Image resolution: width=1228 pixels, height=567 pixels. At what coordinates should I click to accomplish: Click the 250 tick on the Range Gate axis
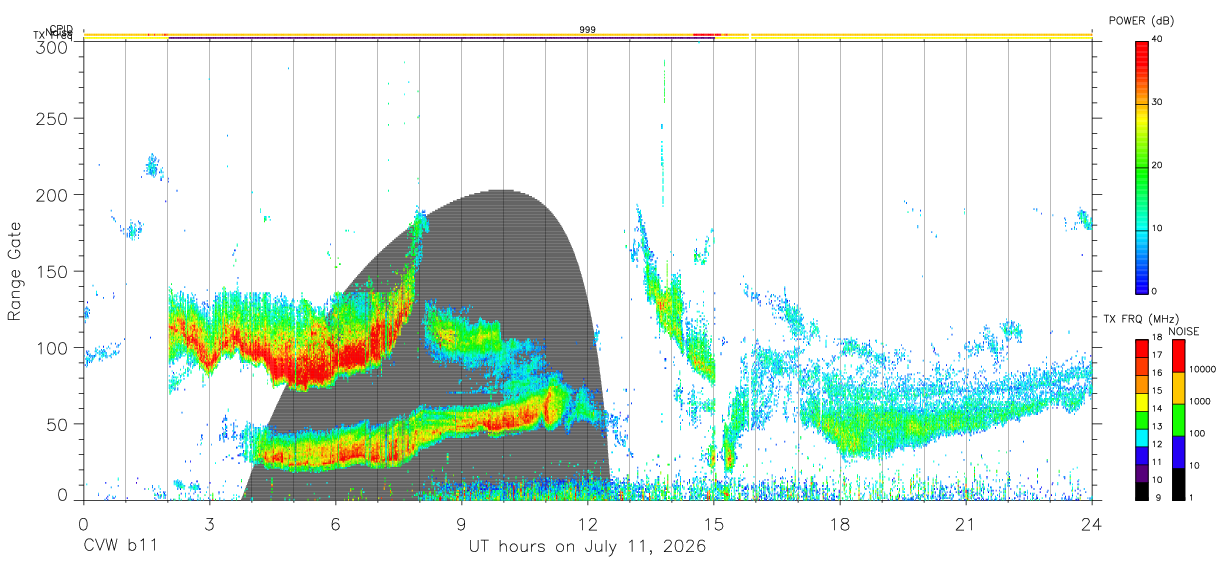point(52,118)
